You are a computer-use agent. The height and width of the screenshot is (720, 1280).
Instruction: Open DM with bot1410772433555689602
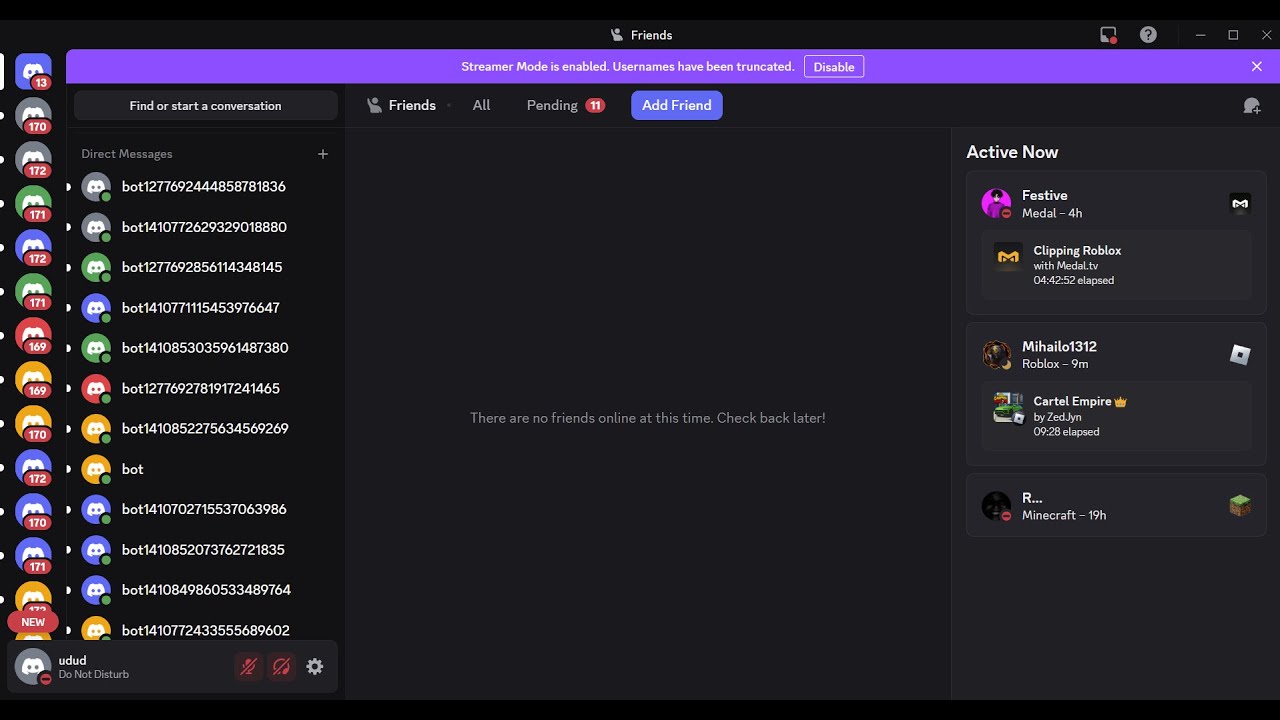206,630
